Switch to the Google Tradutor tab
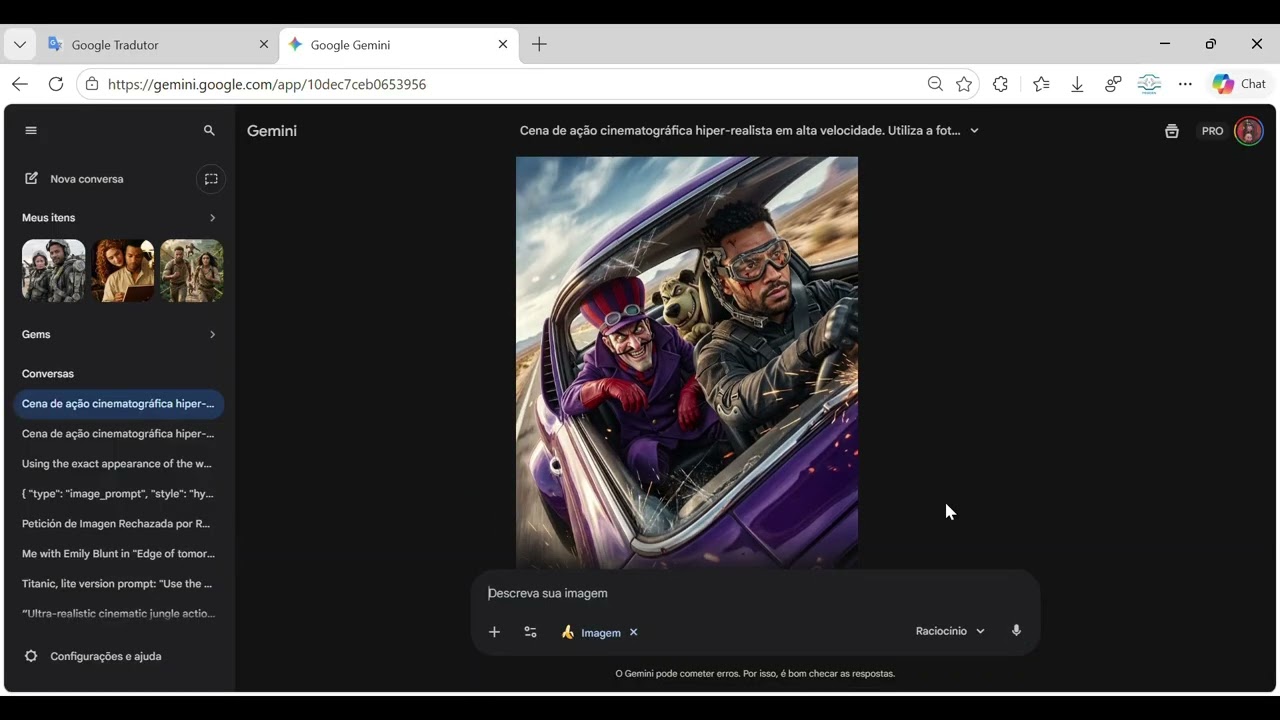This screenshot has width=1280, height=720. 159,45
